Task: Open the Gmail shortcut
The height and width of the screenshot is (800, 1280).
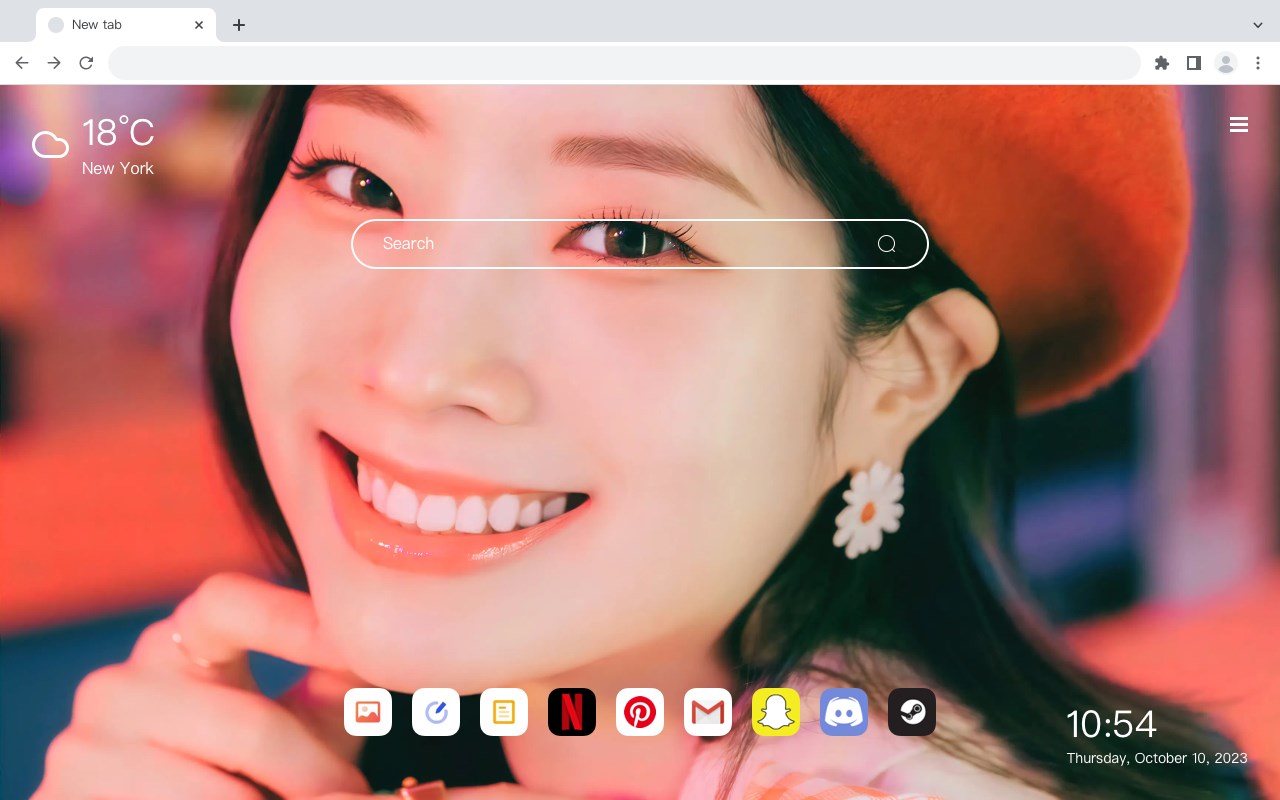Action: [x=708, y=712]
